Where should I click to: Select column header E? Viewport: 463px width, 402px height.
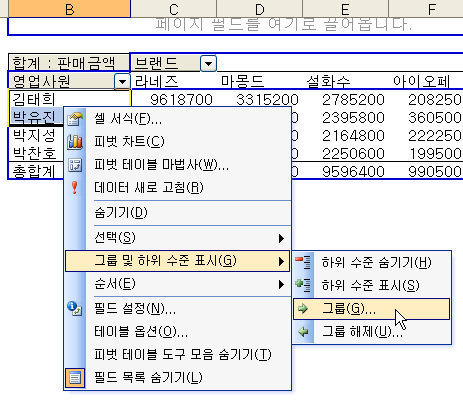(345, 9)
